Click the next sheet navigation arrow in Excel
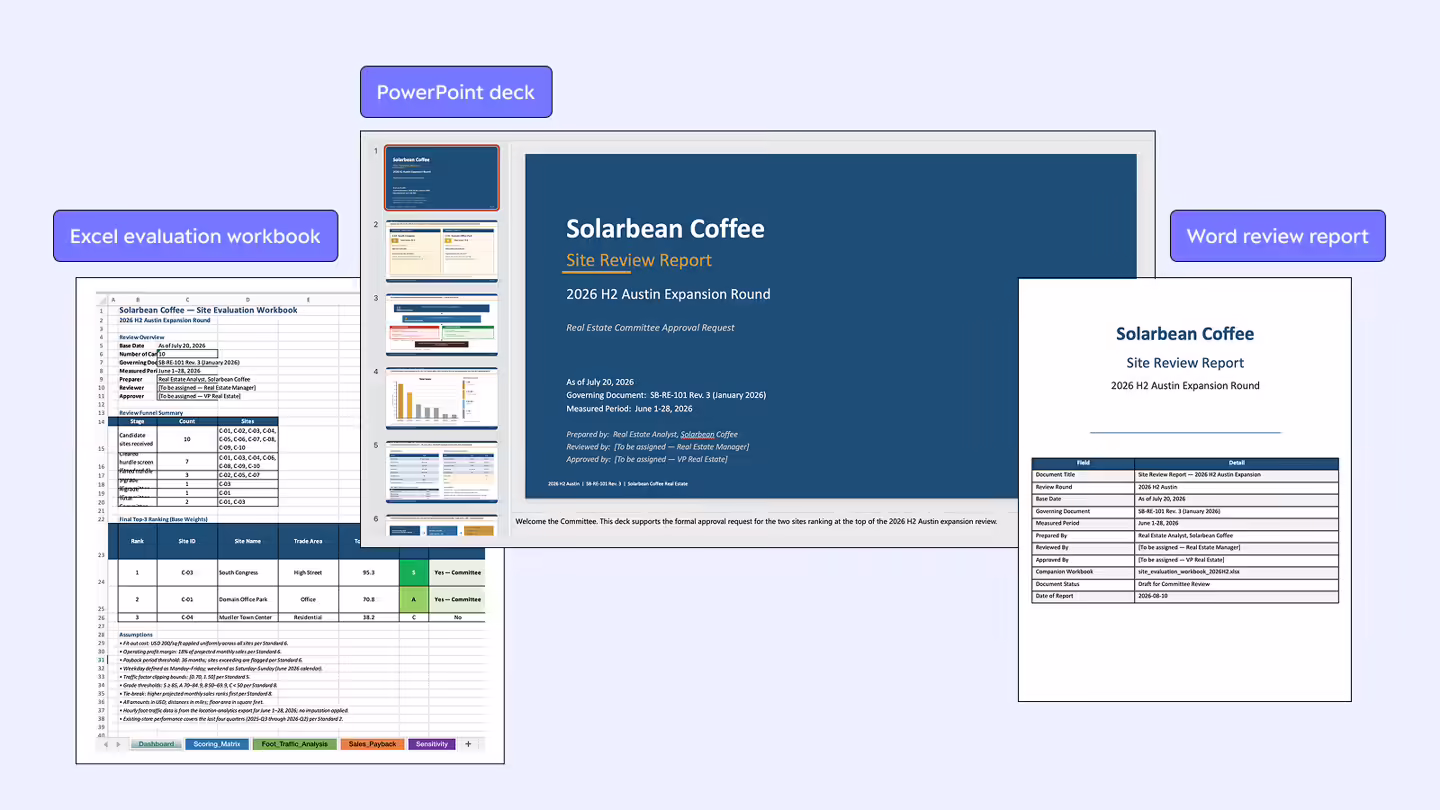 coord(119,744)
